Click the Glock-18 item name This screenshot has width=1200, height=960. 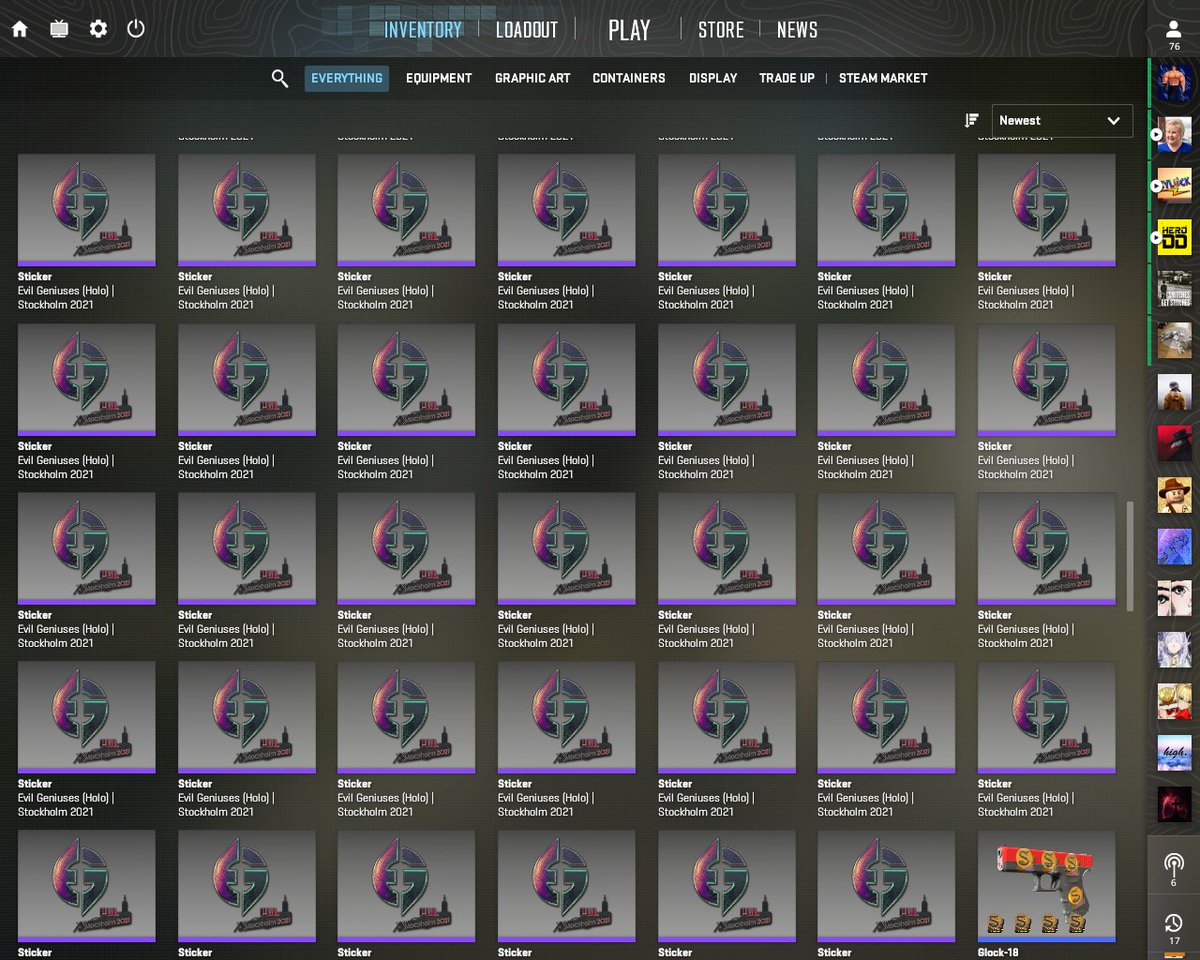pos(1000,953)
